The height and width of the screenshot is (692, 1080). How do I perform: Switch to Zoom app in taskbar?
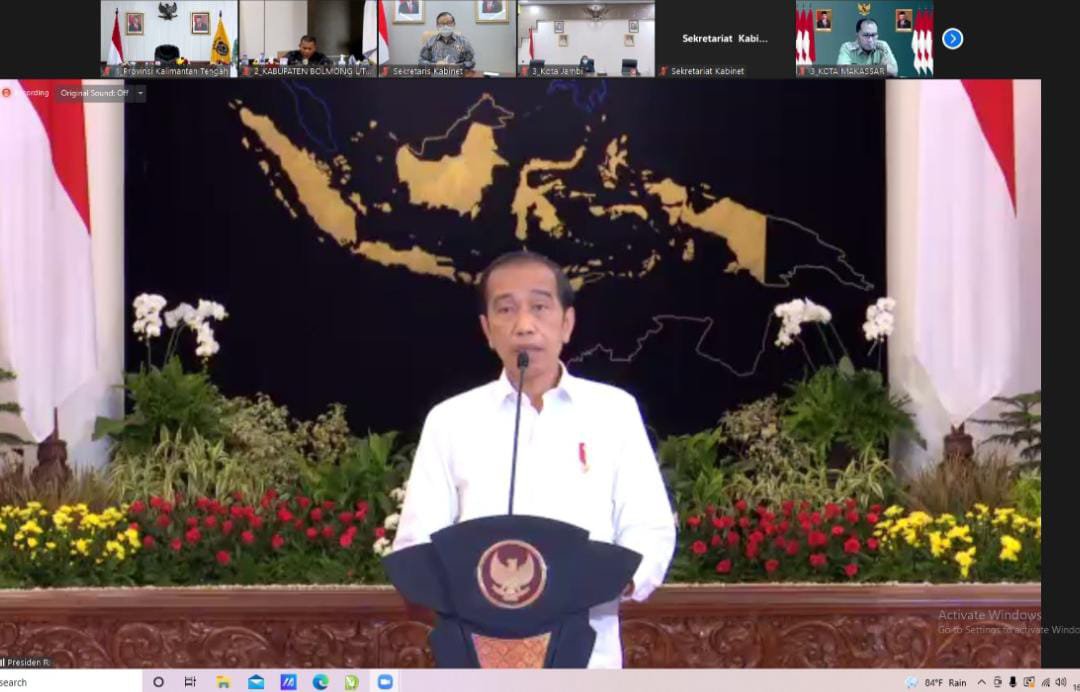click(x=385, y=682)
